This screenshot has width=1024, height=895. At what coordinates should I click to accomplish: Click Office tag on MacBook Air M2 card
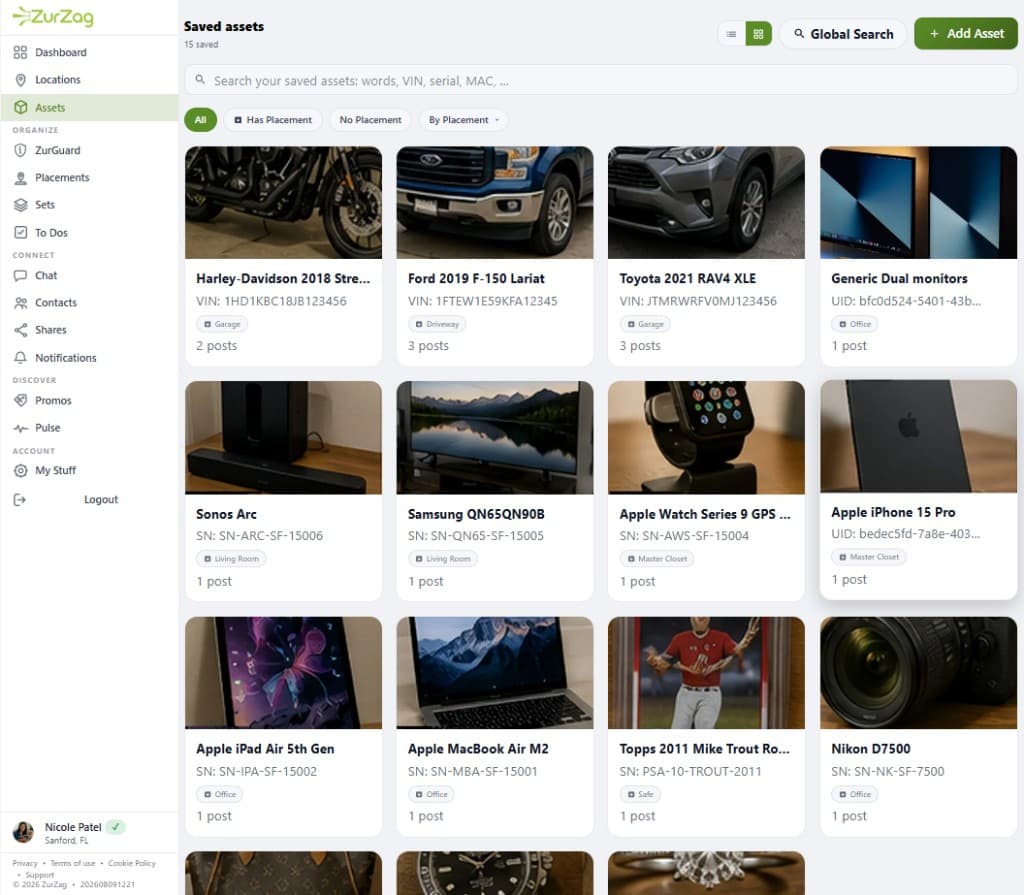(x=432, y=794)
